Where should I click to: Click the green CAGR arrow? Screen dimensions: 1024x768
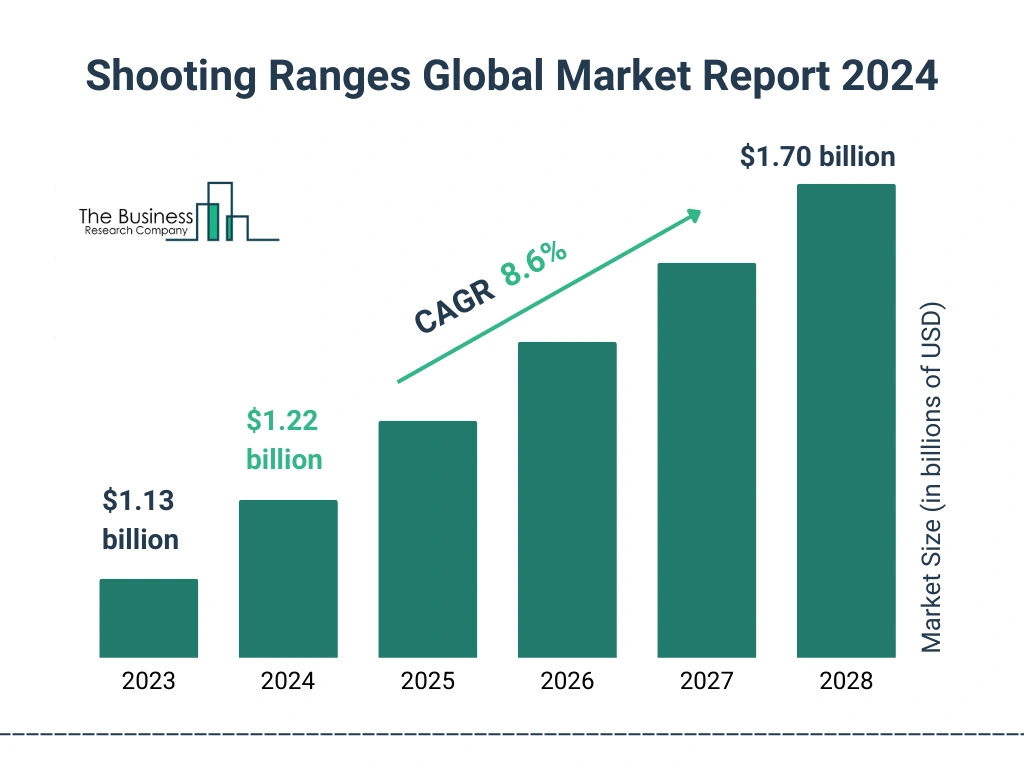(549, 296)
